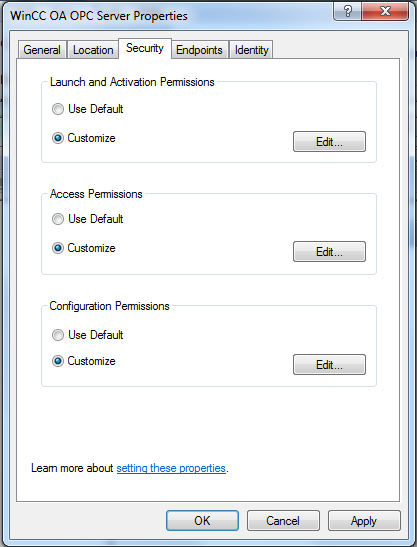417x547 pixels.
Task: Click the help question mark button
Action: click(x=348, y=12)
